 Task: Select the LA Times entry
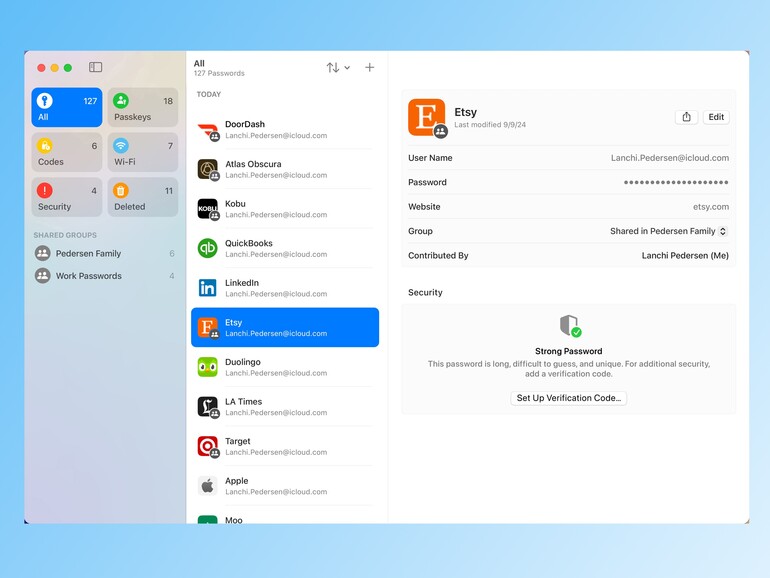point(285,407)
